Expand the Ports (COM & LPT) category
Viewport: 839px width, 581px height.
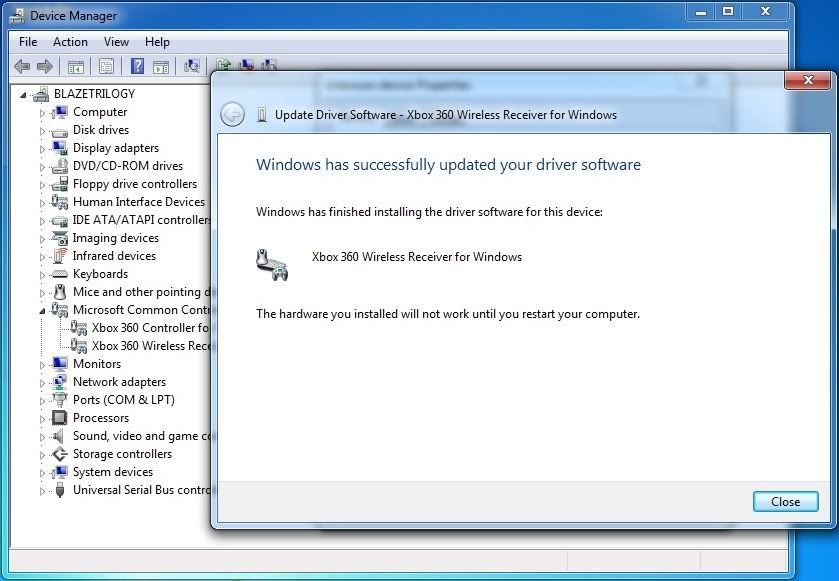point(42,401)
